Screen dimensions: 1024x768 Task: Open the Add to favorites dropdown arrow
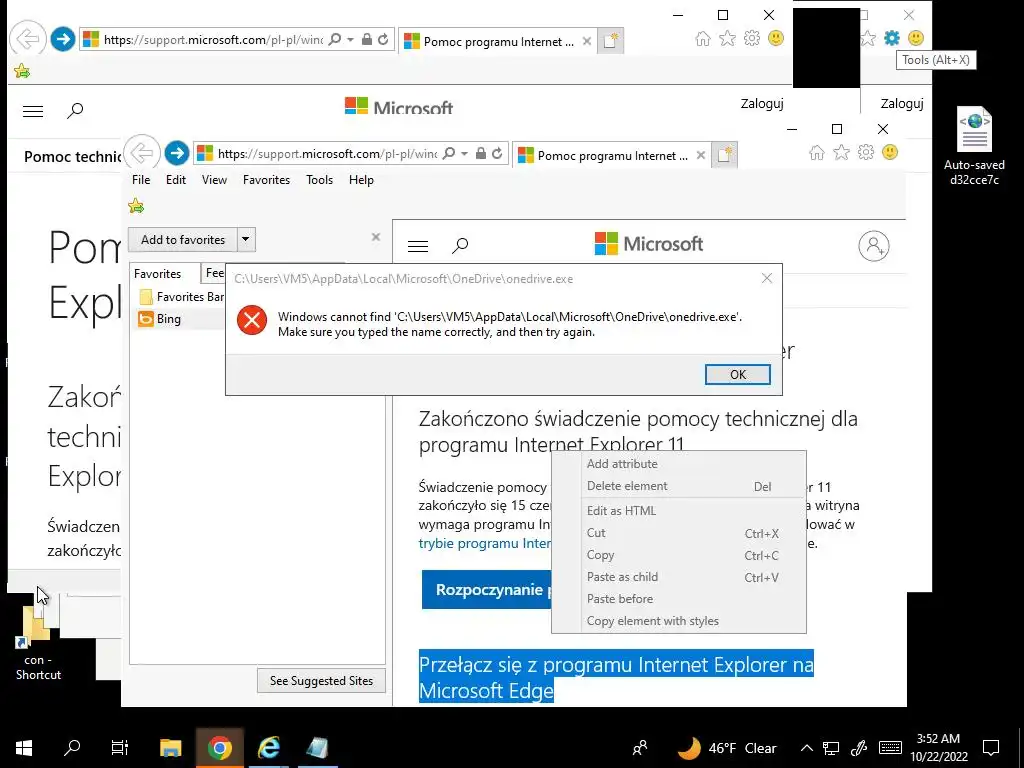pos(246,240)
